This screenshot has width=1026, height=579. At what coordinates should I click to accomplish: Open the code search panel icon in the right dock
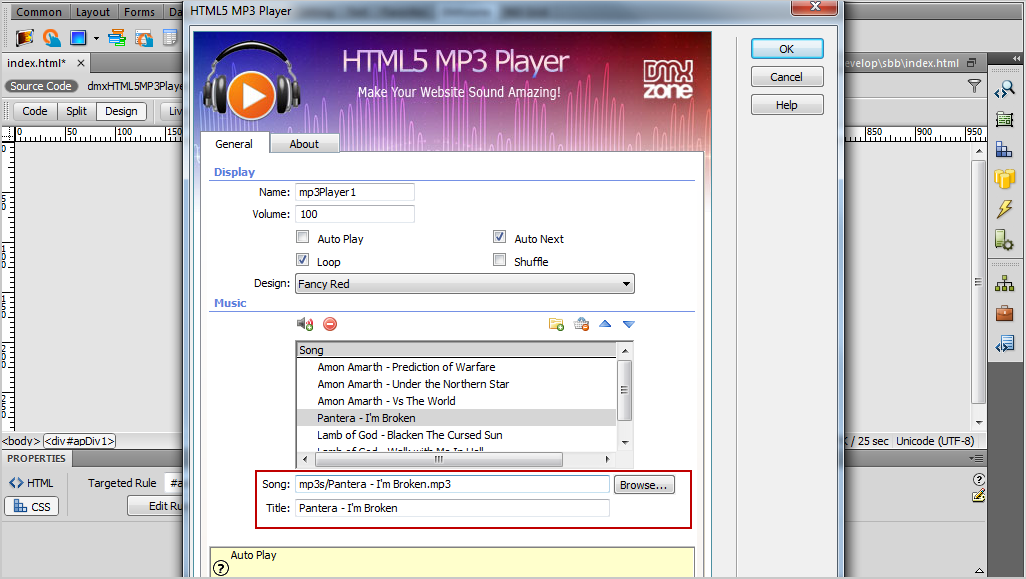point(1004,90)
